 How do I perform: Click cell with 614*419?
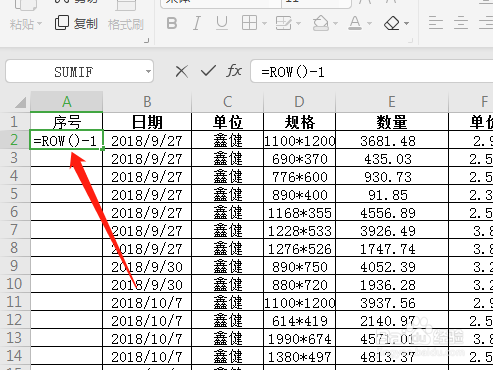[299, 320]
